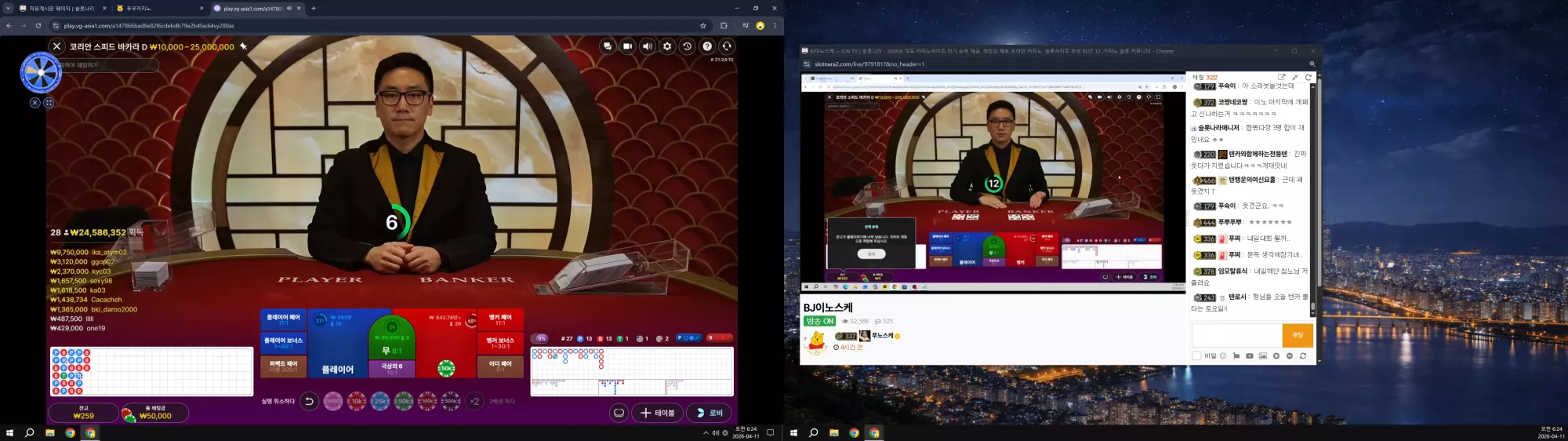
Task: Refresh slotnara chat with top reload icon
Action: [x=1308, y=77]
